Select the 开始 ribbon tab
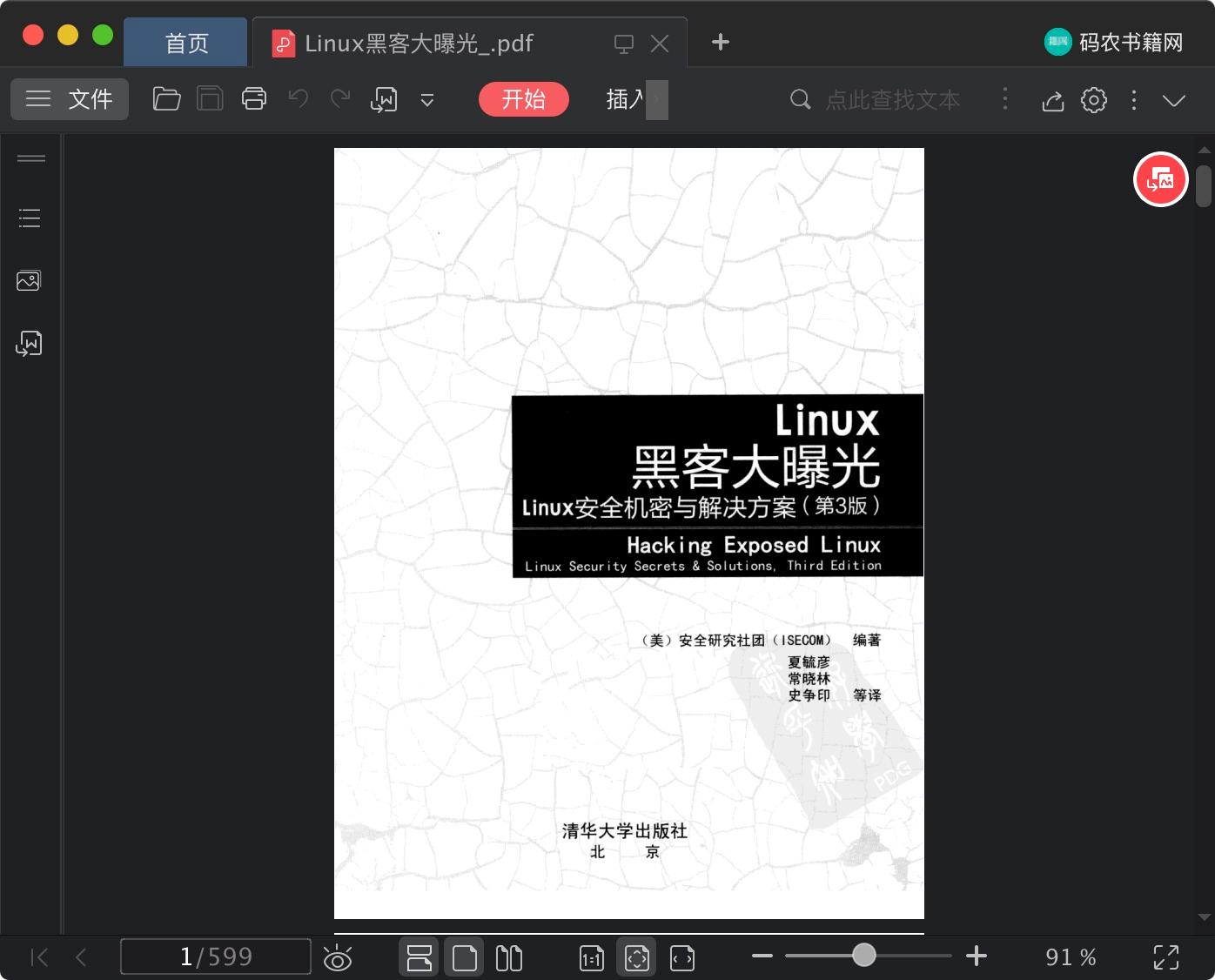This screenshot has width=1215, height=980. tap(524, 99)
